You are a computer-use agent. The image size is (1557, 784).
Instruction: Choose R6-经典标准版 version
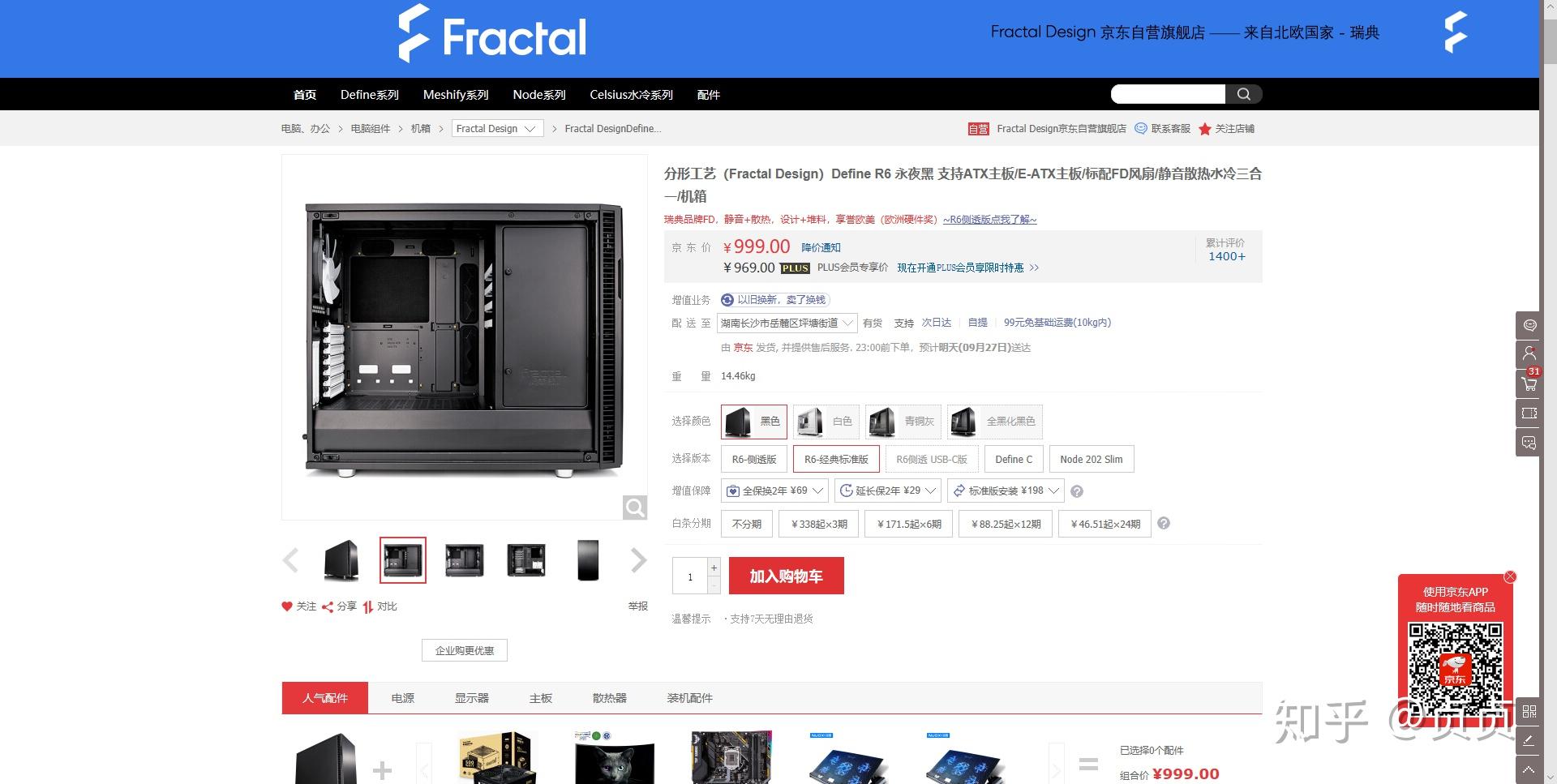coord(836,459)
